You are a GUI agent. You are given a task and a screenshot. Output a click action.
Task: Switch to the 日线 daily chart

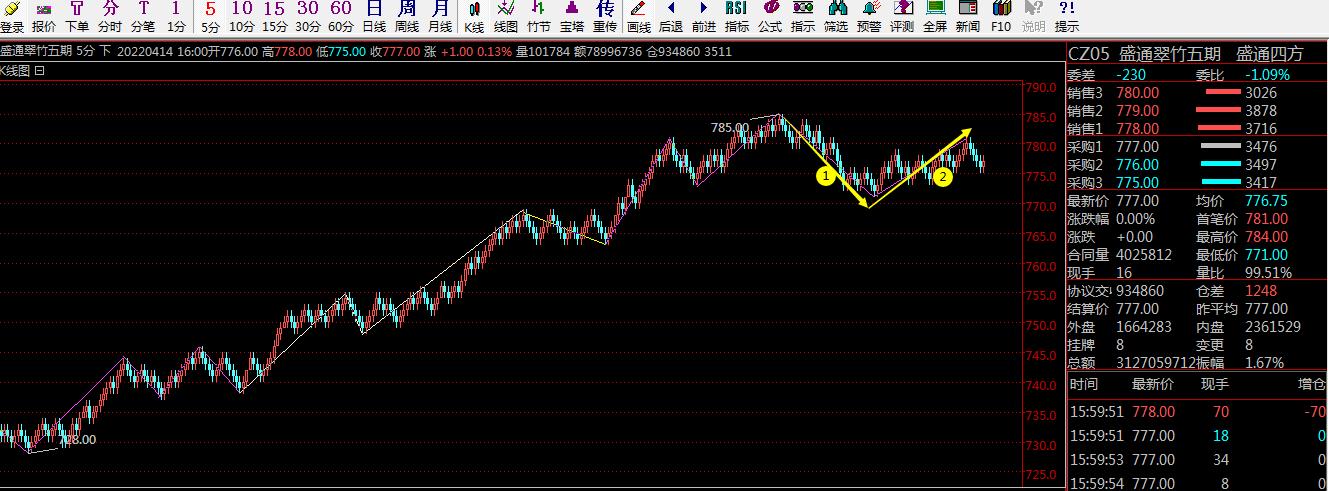click(x=374, y=17)
